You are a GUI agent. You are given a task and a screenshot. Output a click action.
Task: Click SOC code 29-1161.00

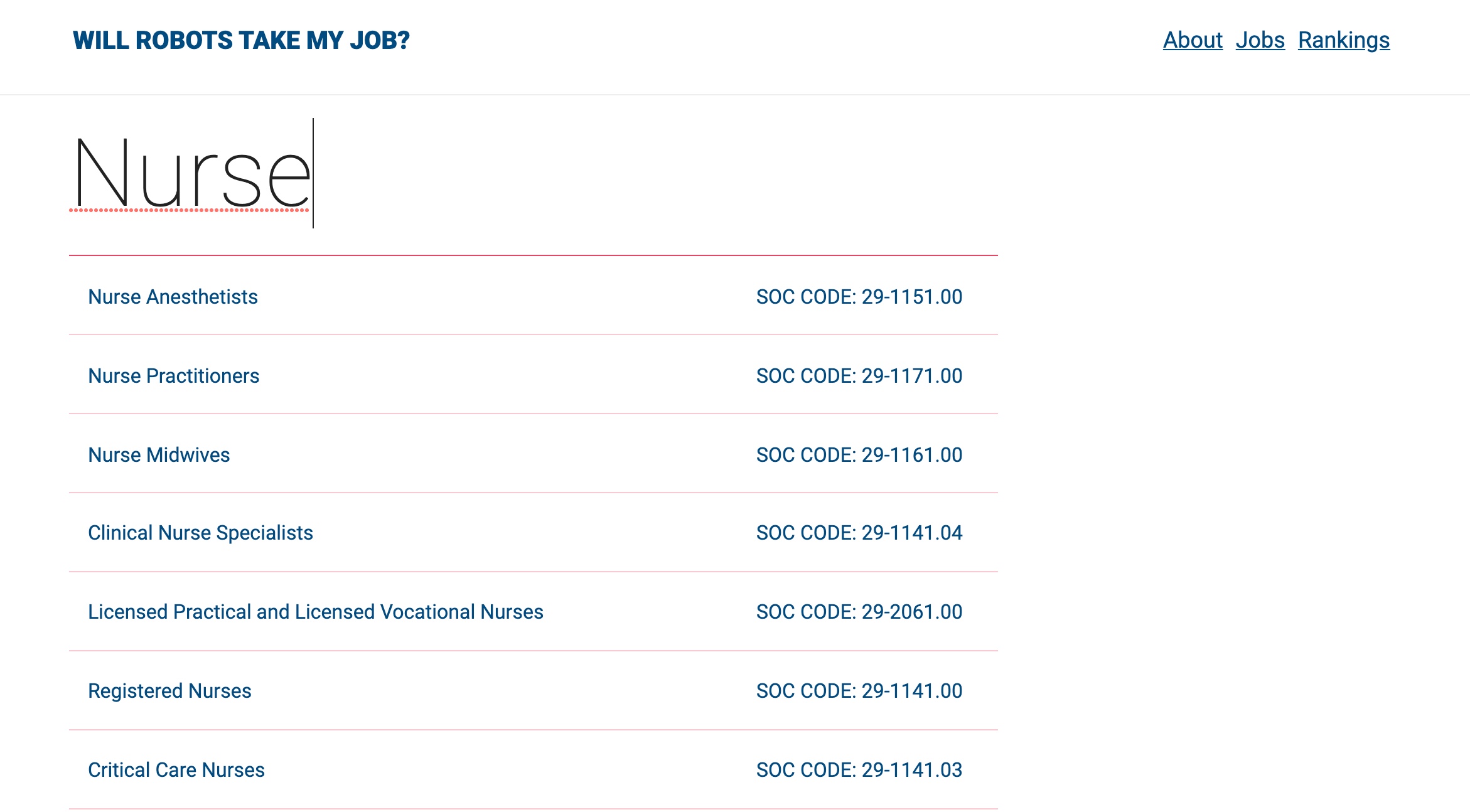[x=859, y=455]
